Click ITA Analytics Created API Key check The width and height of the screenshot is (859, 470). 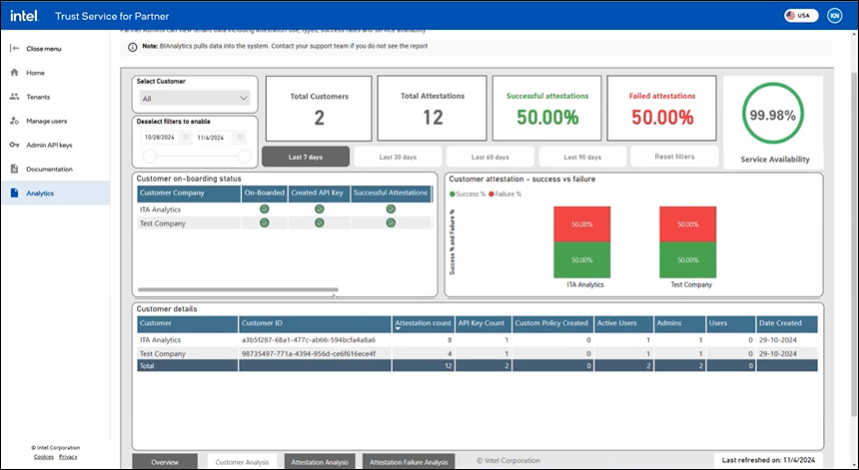[319, 209]
